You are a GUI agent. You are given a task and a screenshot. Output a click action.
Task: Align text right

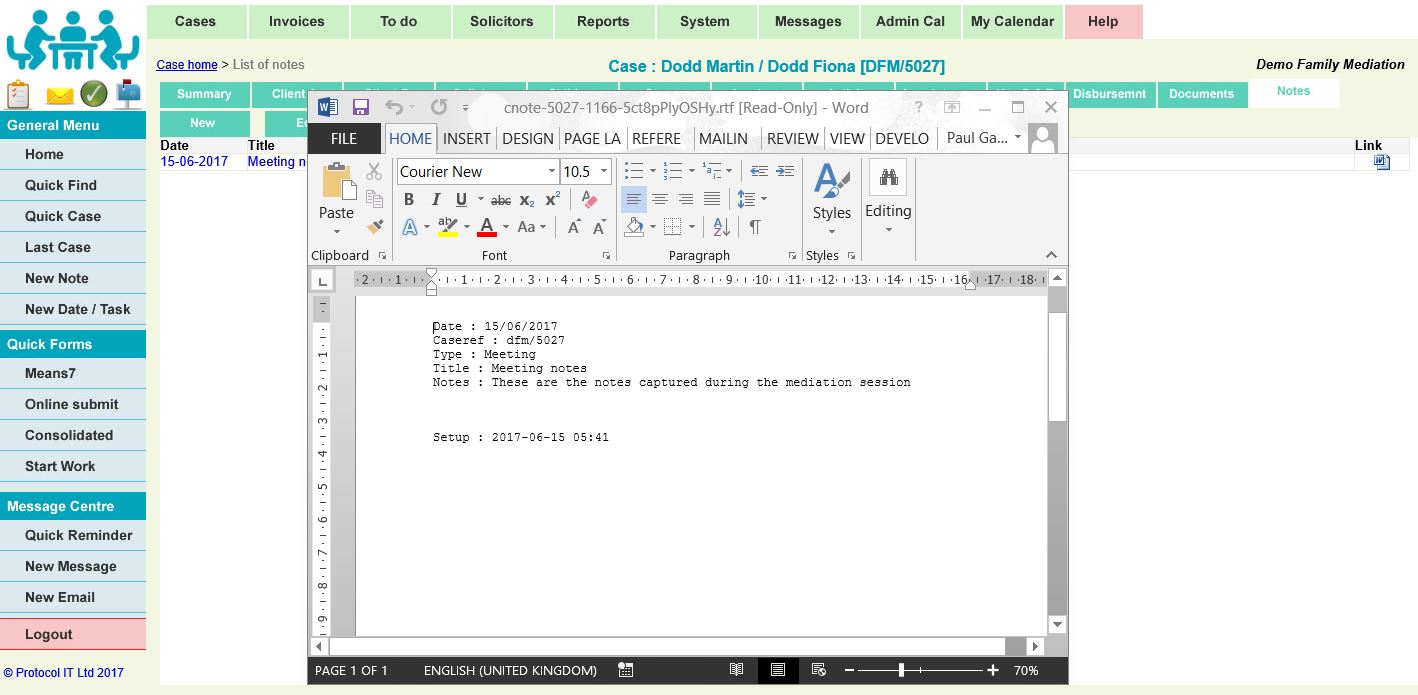click(x=685, y=199)
